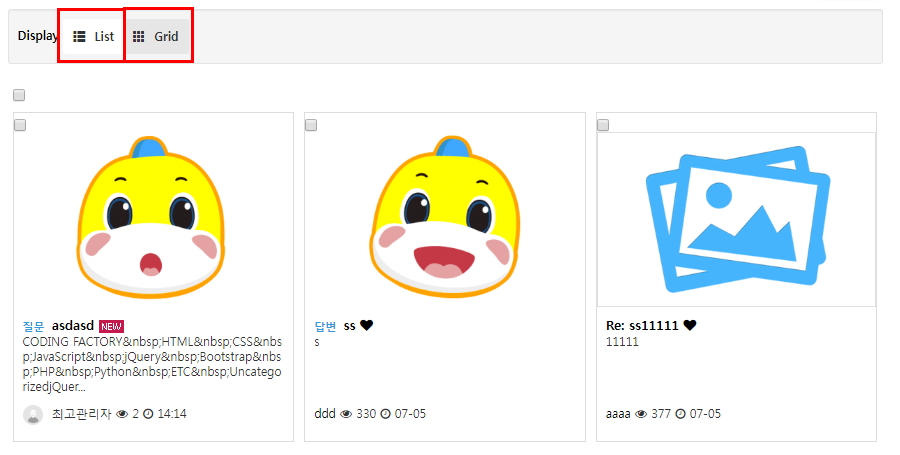Open author aaaa profile

(x=618, y=414)
